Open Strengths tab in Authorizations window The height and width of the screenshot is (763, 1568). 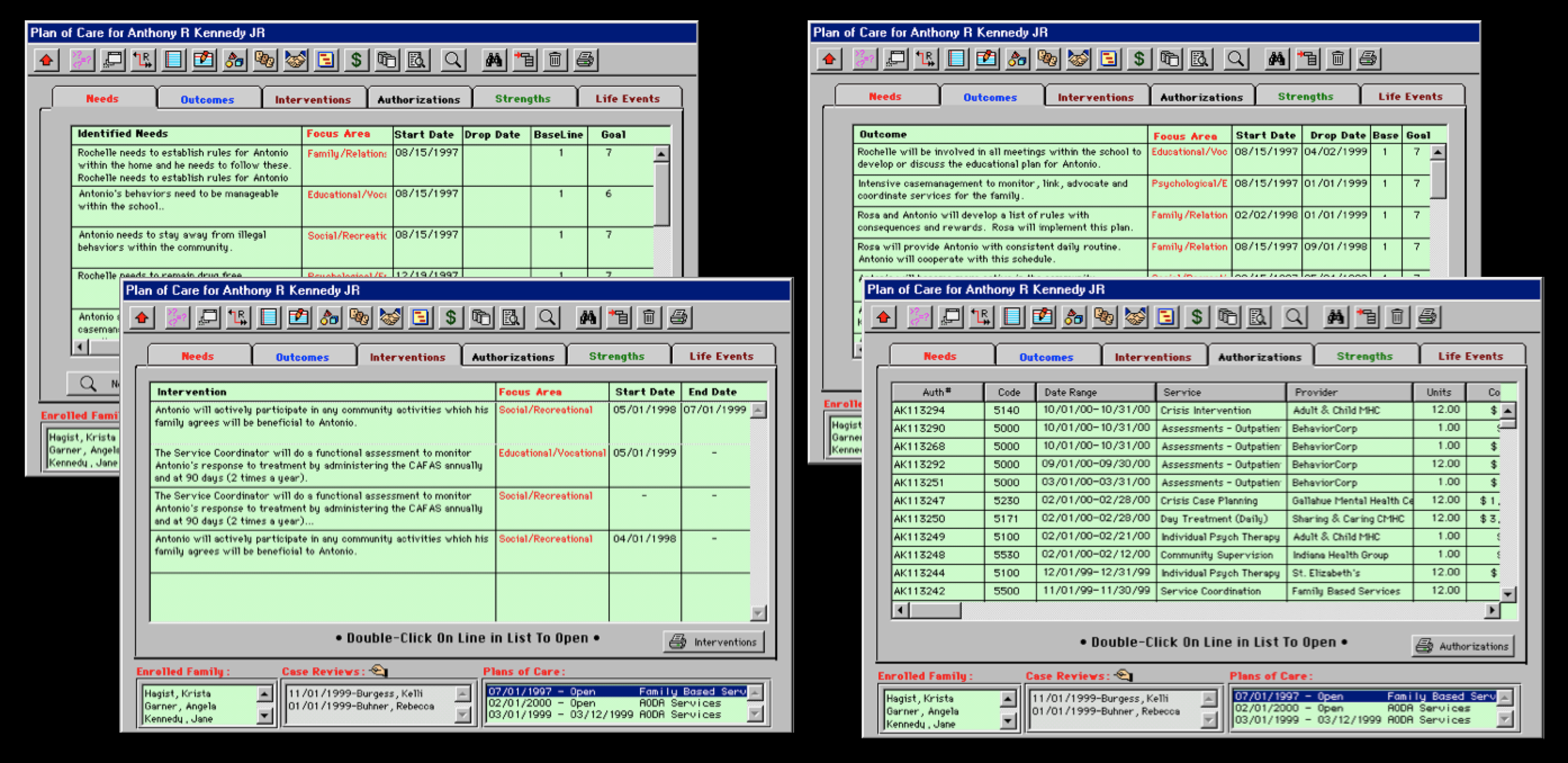(1365, 356)
